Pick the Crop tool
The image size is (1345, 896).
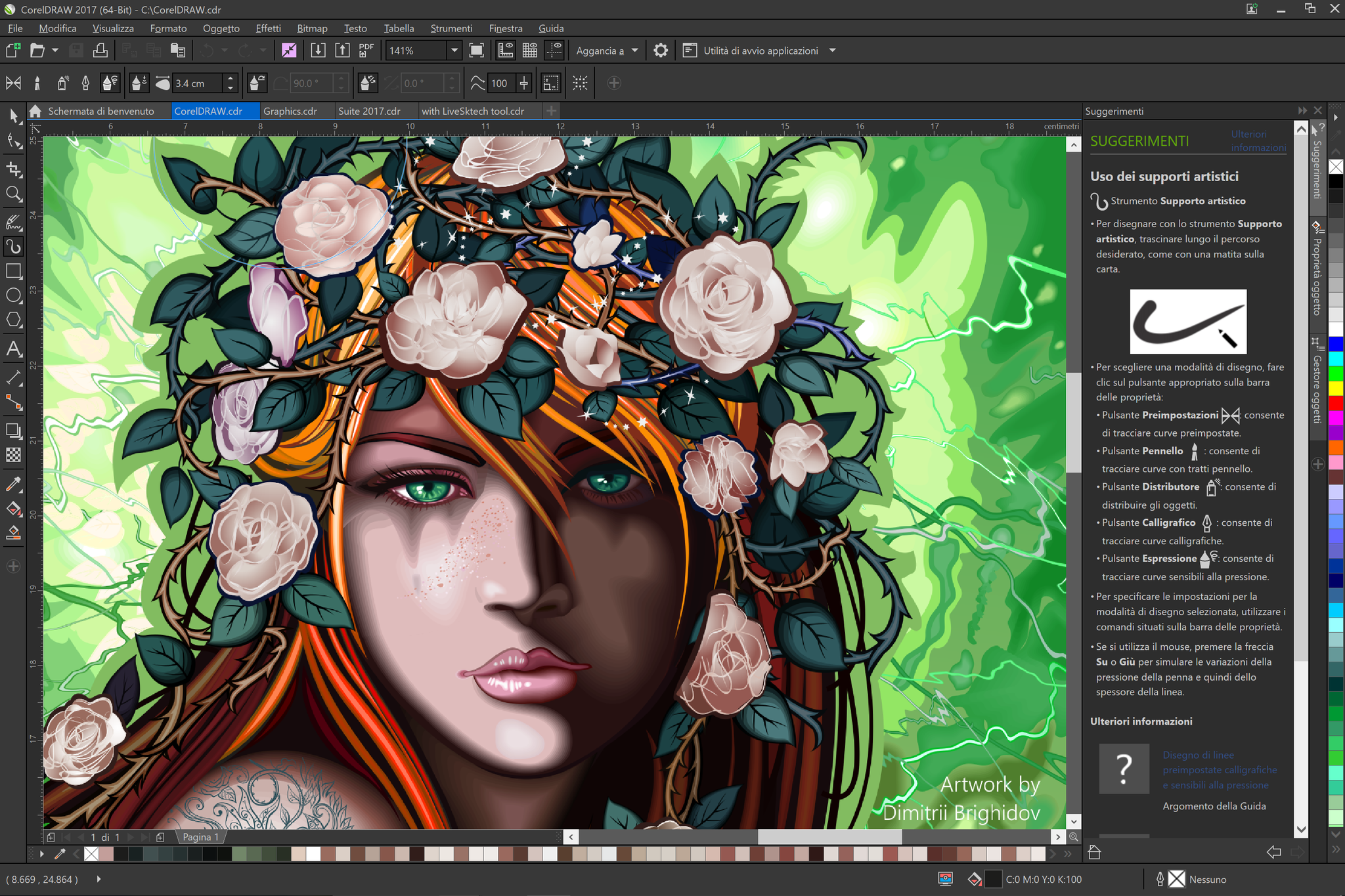coord(14,169)
